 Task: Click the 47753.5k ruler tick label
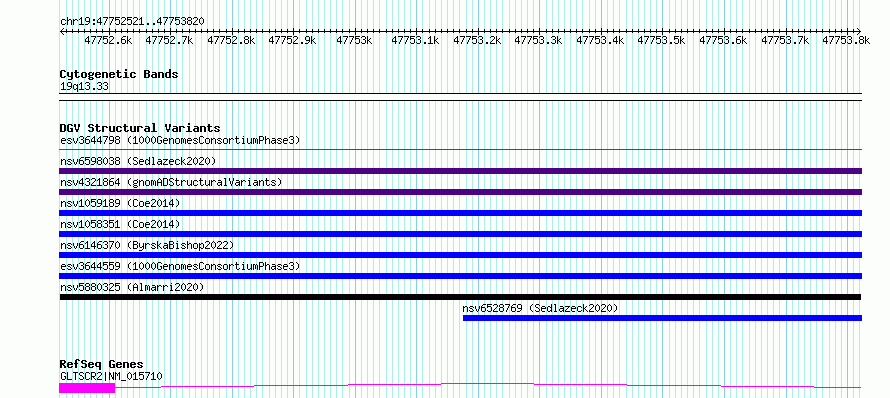click(x=661, y=40)
